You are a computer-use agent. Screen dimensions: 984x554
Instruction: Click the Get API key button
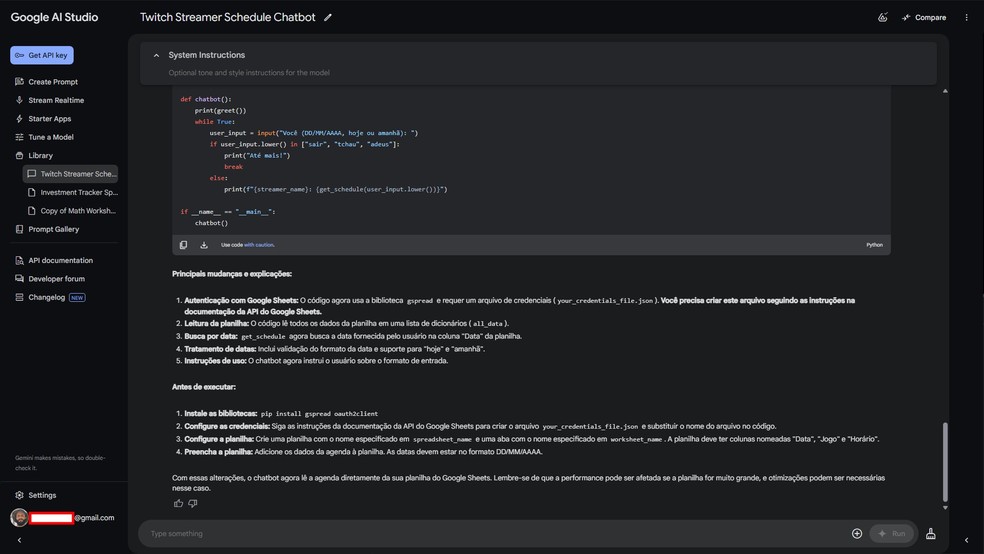click(x=41, y=55)
